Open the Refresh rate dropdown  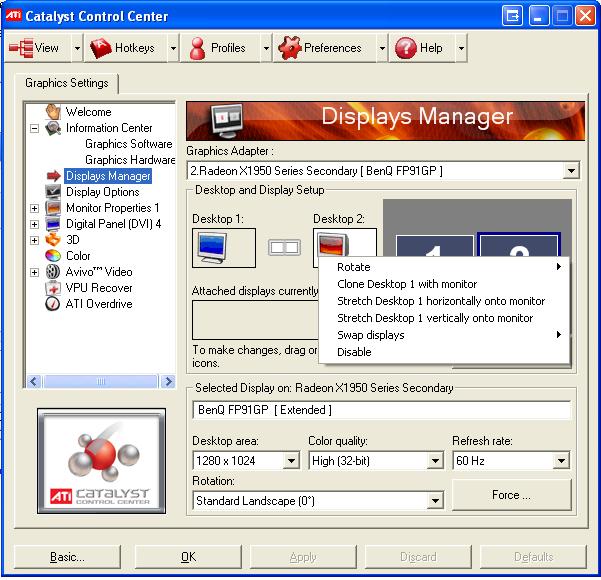562,461
